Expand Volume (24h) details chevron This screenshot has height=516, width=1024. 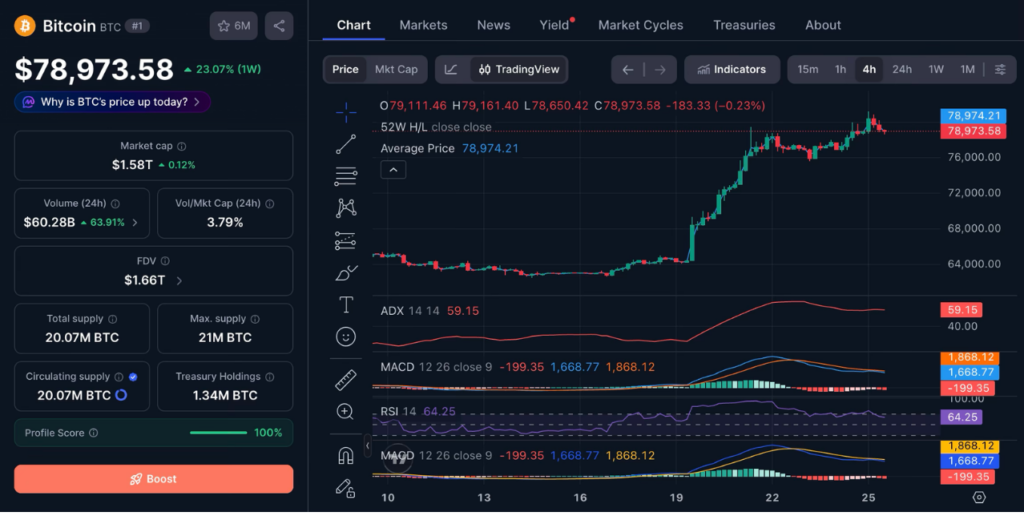(135, 223)
